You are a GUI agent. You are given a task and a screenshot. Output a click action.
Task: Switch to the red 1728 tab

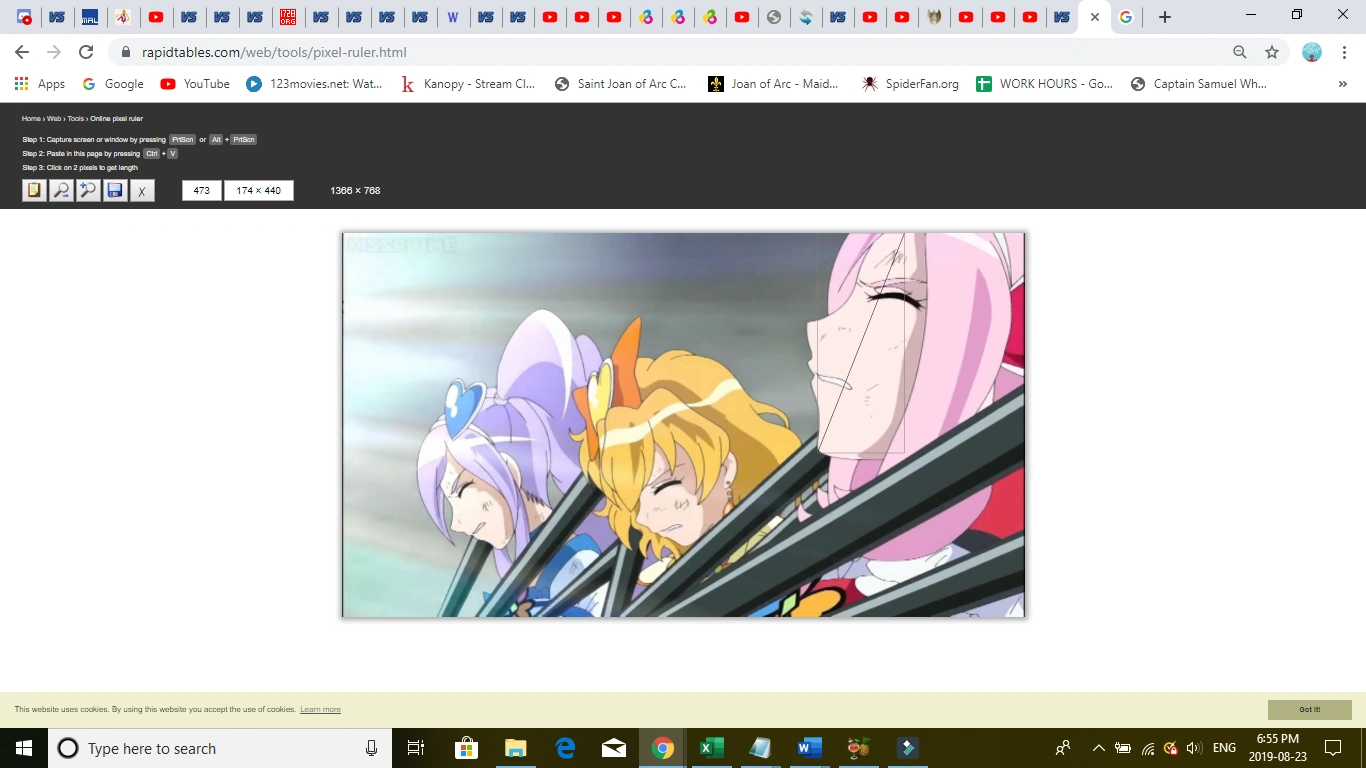[288, 17]
